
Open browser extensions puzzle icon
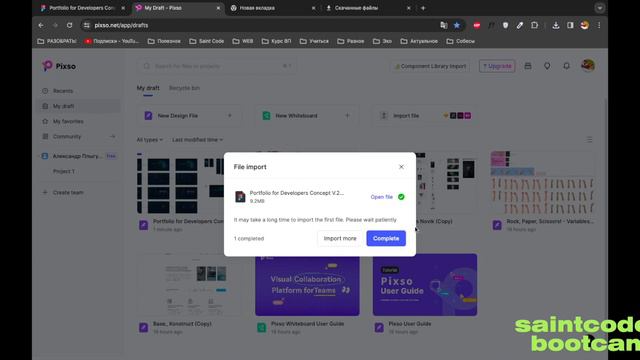(534, 25)
